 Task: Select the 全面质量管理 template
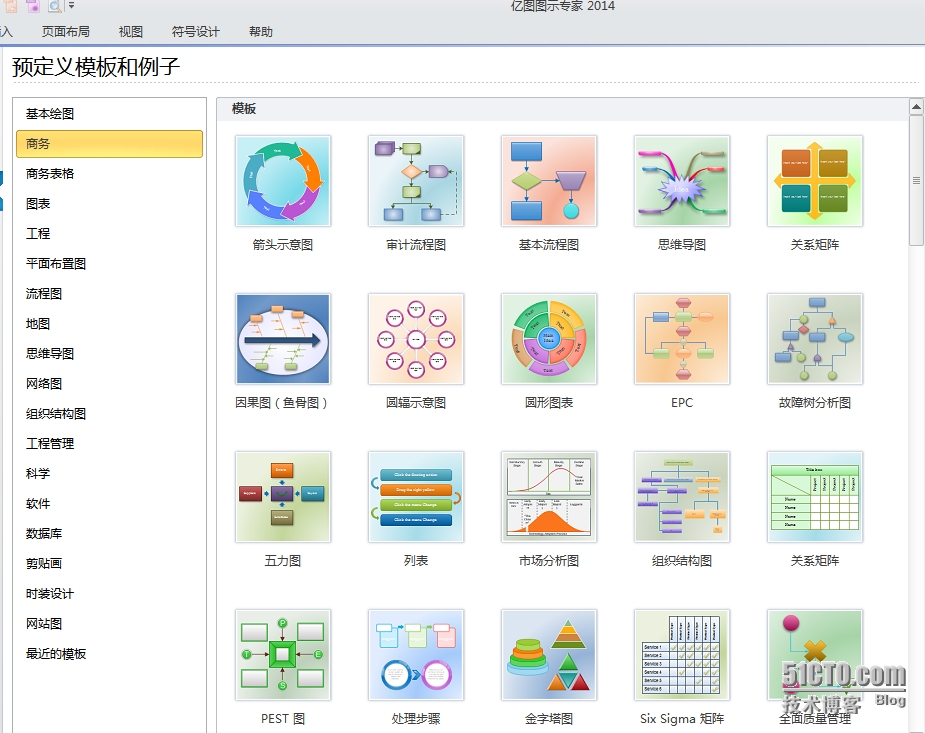coord(815,655)
